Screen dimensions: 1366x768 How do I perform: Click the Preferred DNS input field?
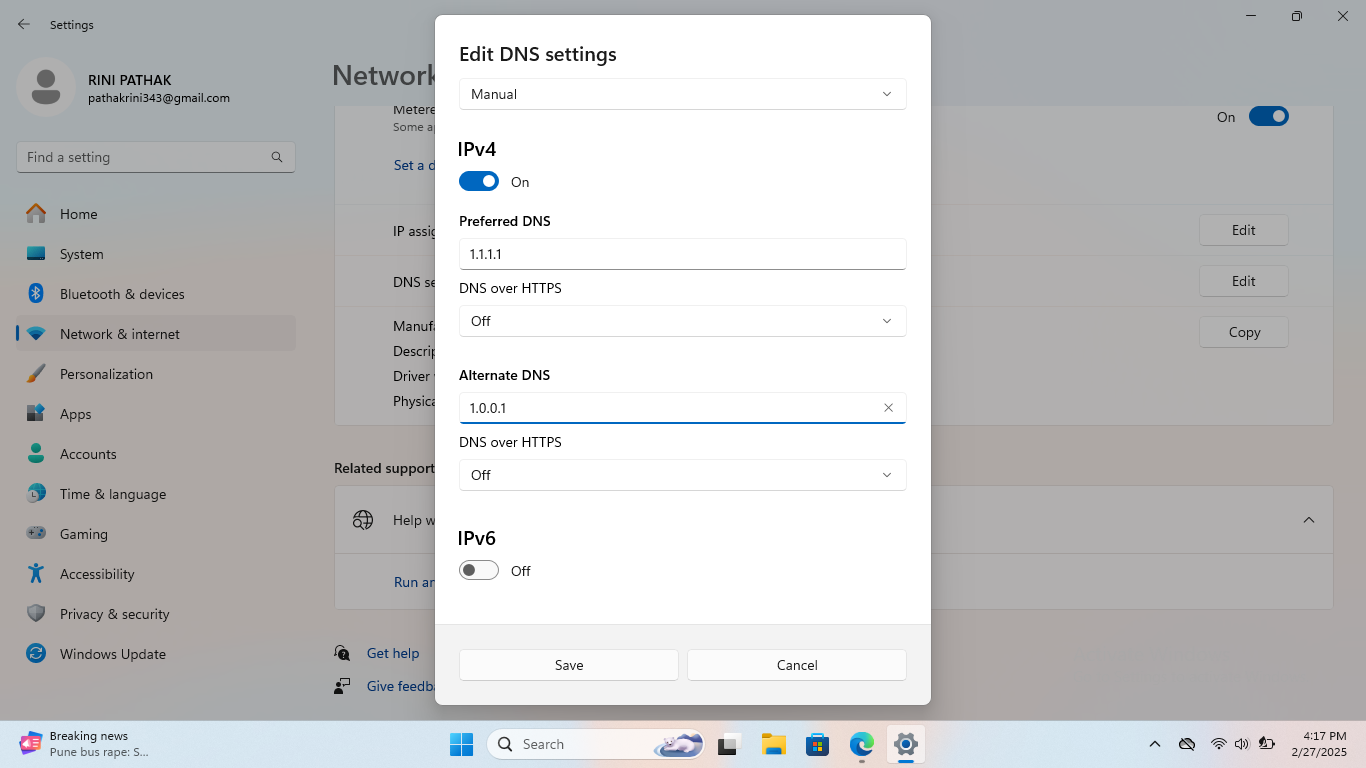[682, 254]
